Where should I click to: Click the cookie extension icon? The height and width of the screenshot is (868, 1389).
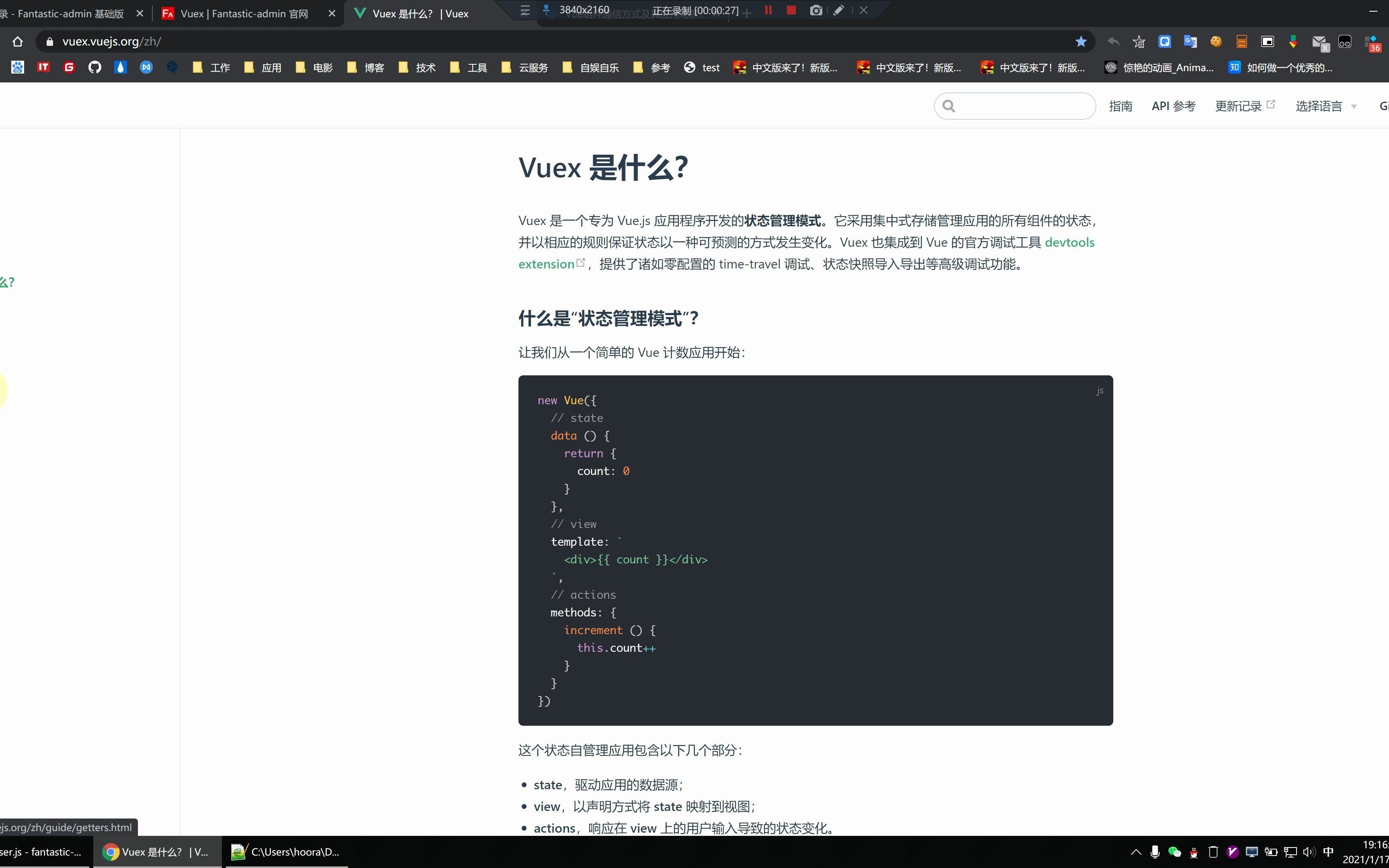tap(1216, 41)
